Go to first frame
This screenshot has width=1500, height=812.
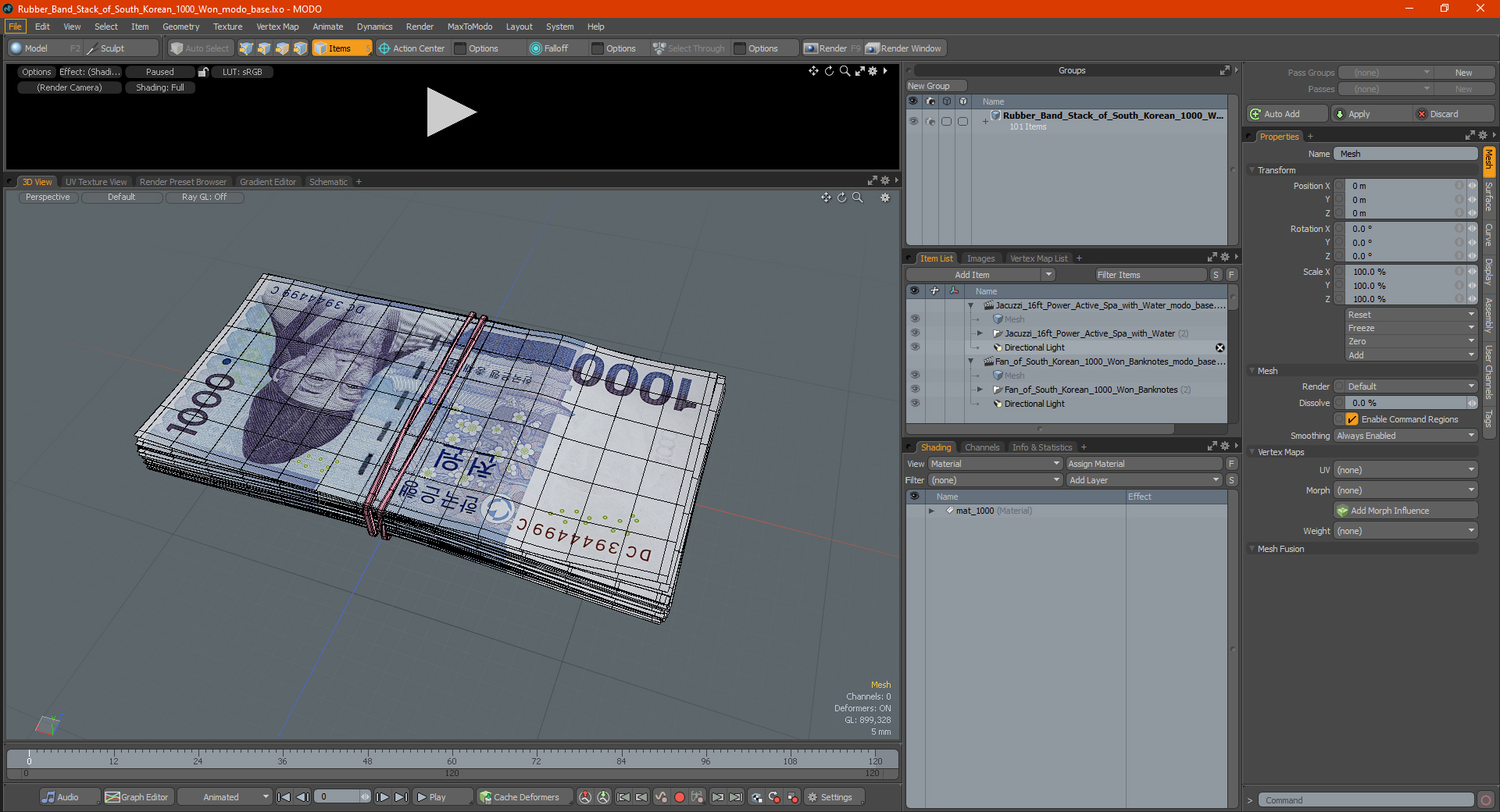(x=284, y=797)
